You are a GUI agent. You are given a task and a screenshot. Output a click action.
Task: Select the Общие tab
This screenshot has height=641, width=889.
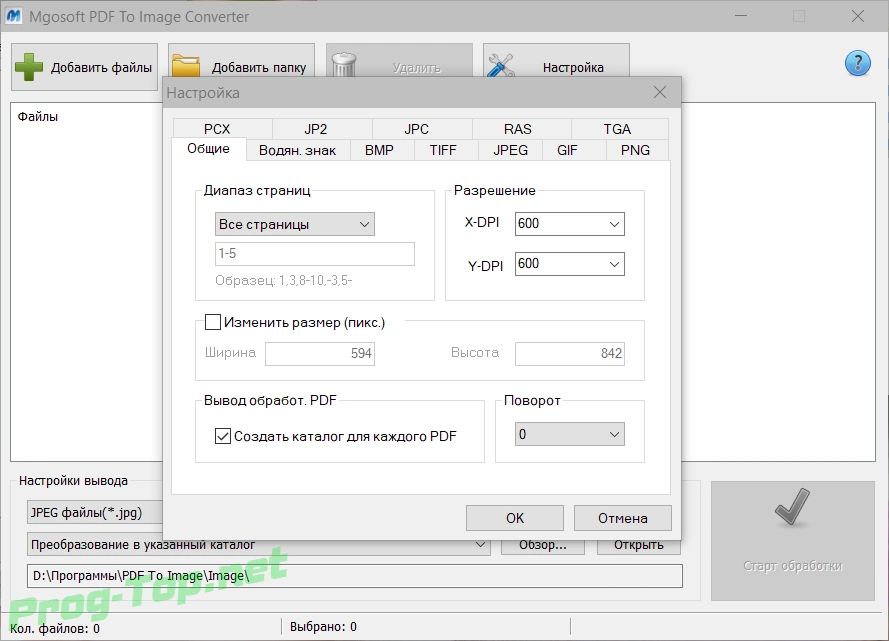pyautogui.click(x=209, y=149)
